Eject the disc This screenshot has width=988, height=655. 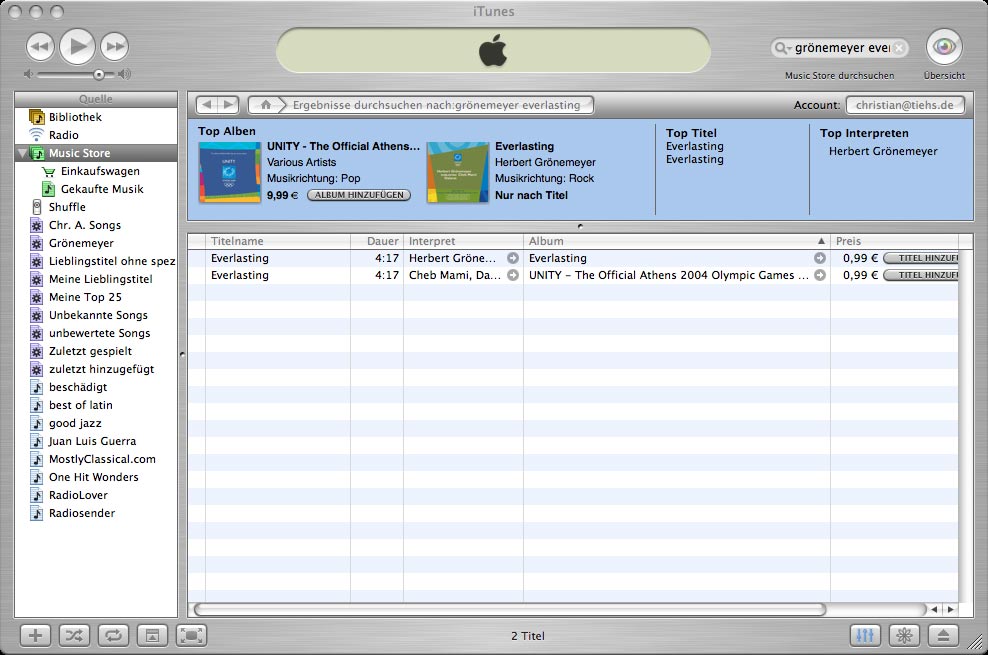943,635
